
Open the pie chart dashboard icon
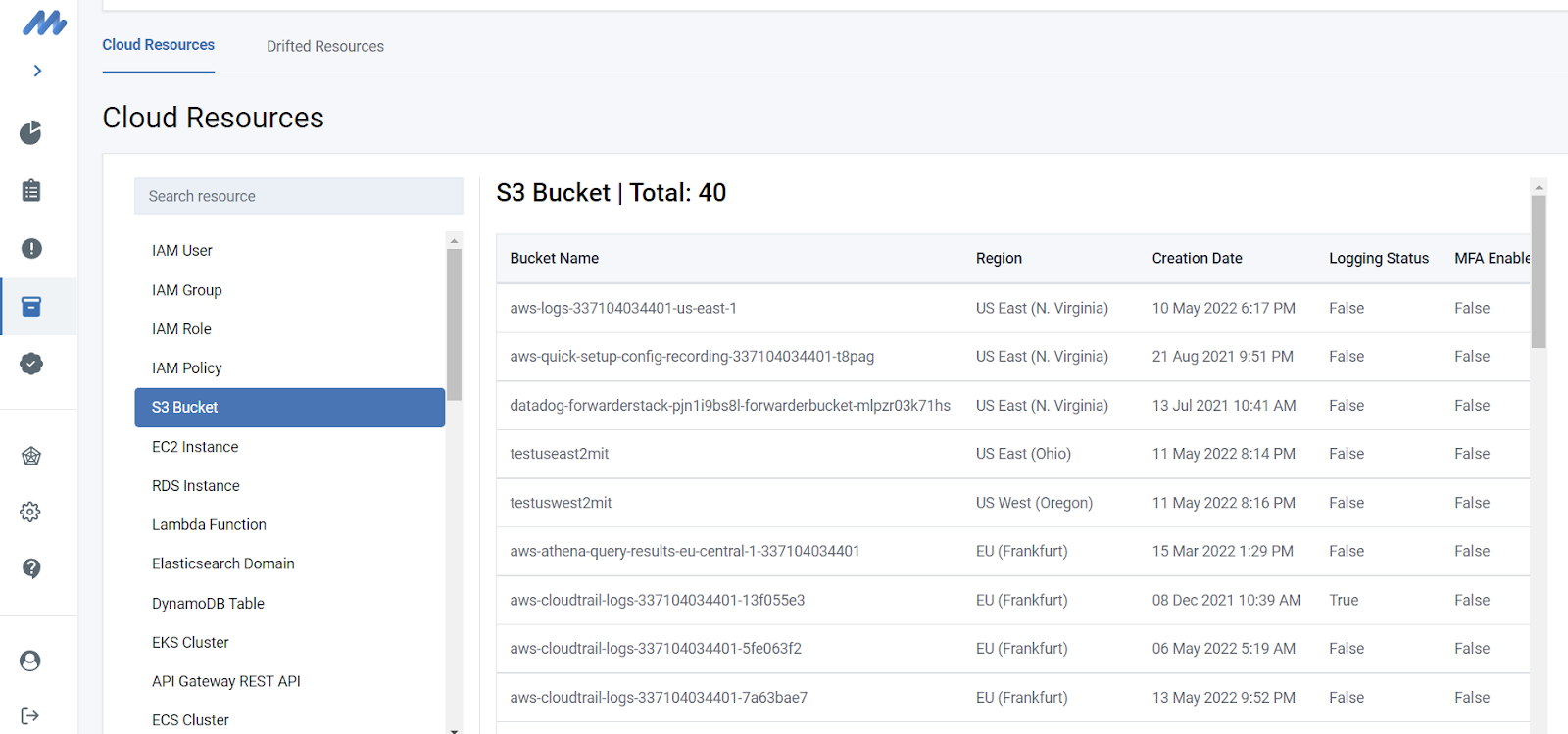tap(31, 132)
